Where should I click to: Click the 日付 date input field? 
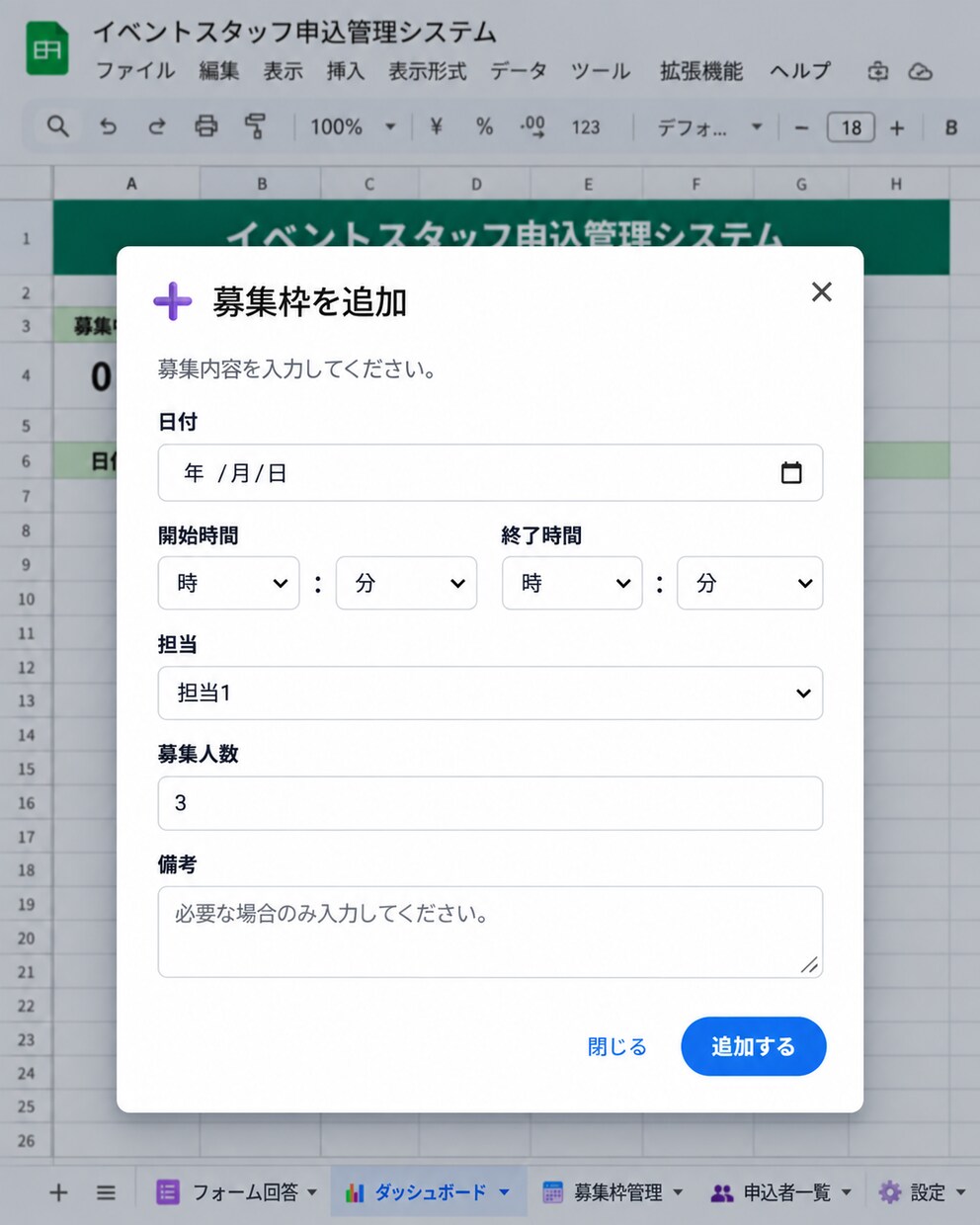point(490,472)
